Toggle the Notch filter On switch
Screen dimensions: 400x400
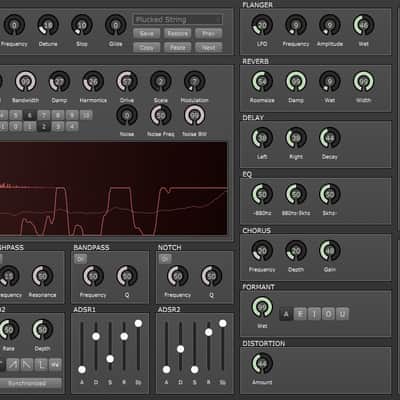pos(165,259)
